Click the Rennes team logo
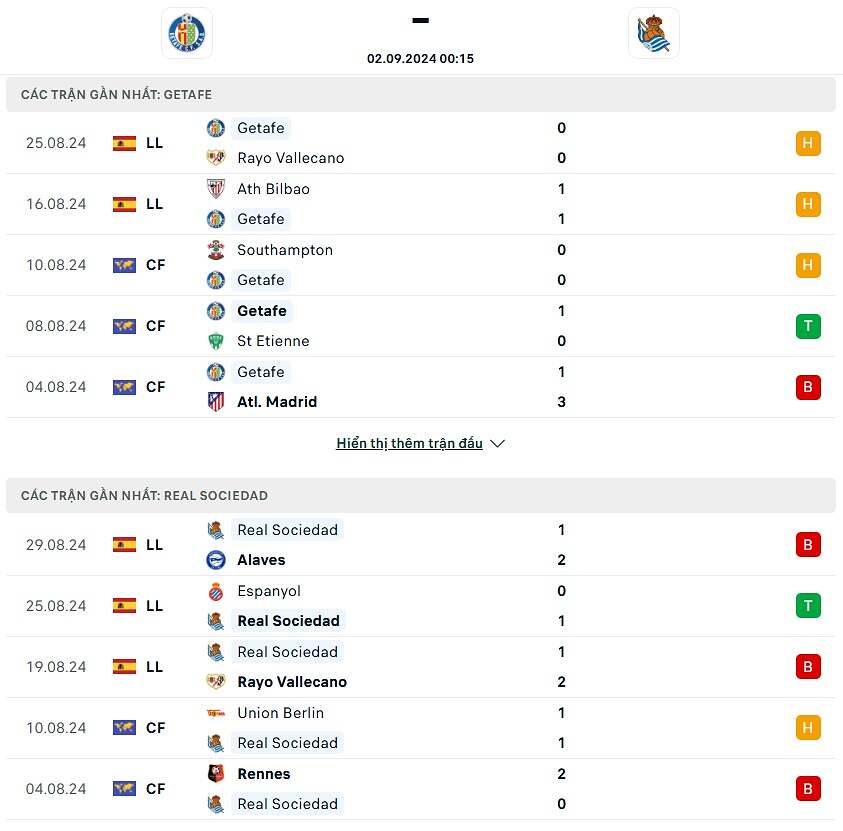 click(x=216, y=774)
